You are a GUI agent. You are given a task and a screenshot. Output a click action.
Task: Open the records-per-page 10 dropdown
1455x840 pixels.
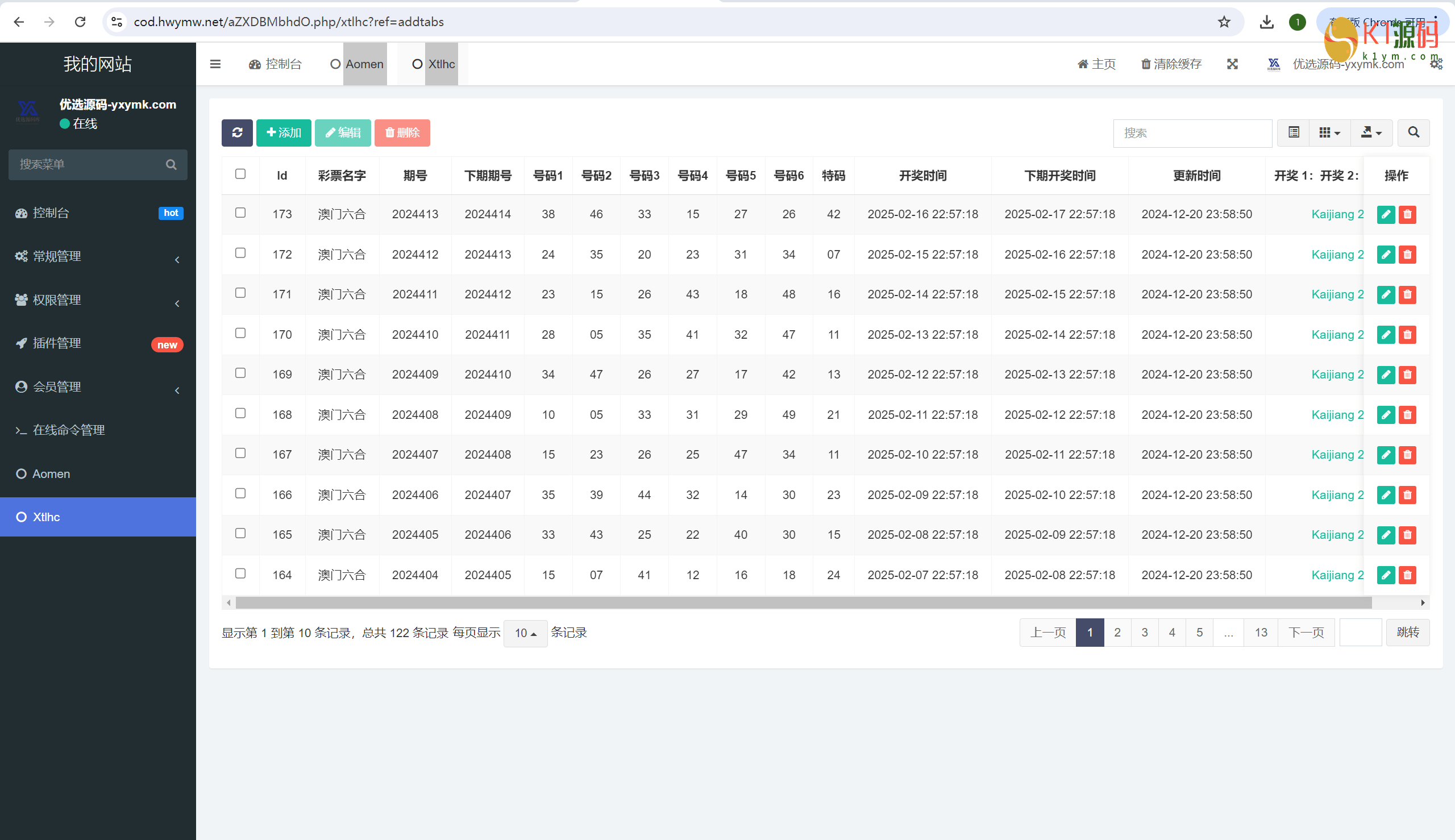(525, 633)
